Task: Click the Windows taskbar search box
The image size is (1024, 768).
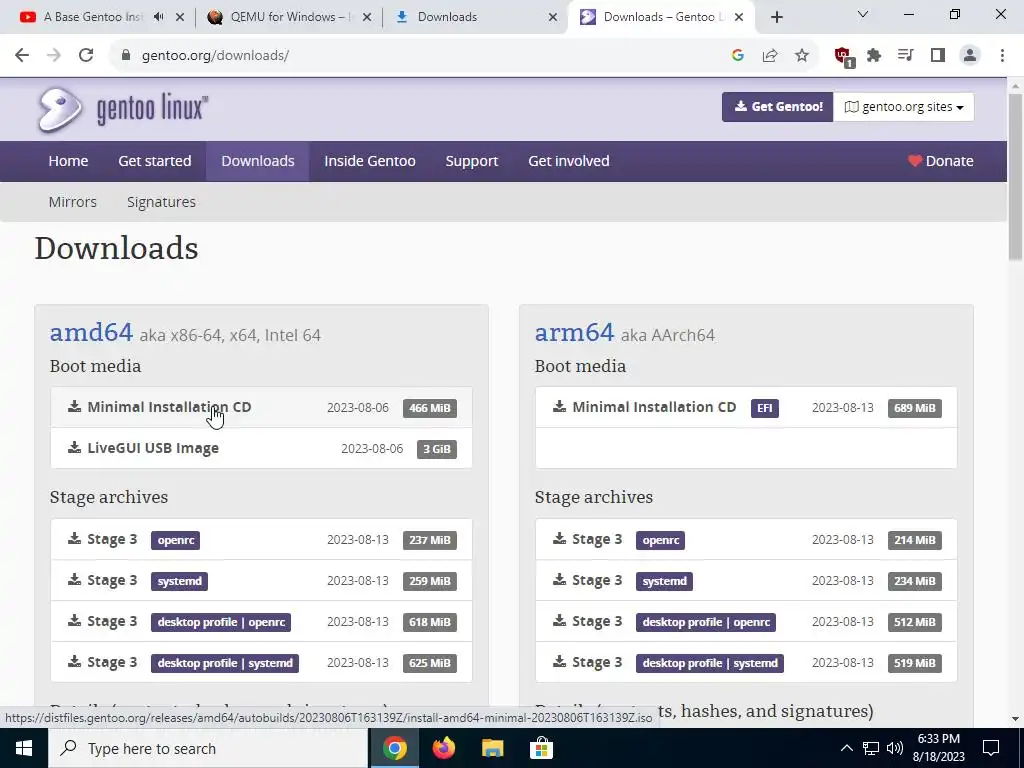Action: tap(208, 748)
